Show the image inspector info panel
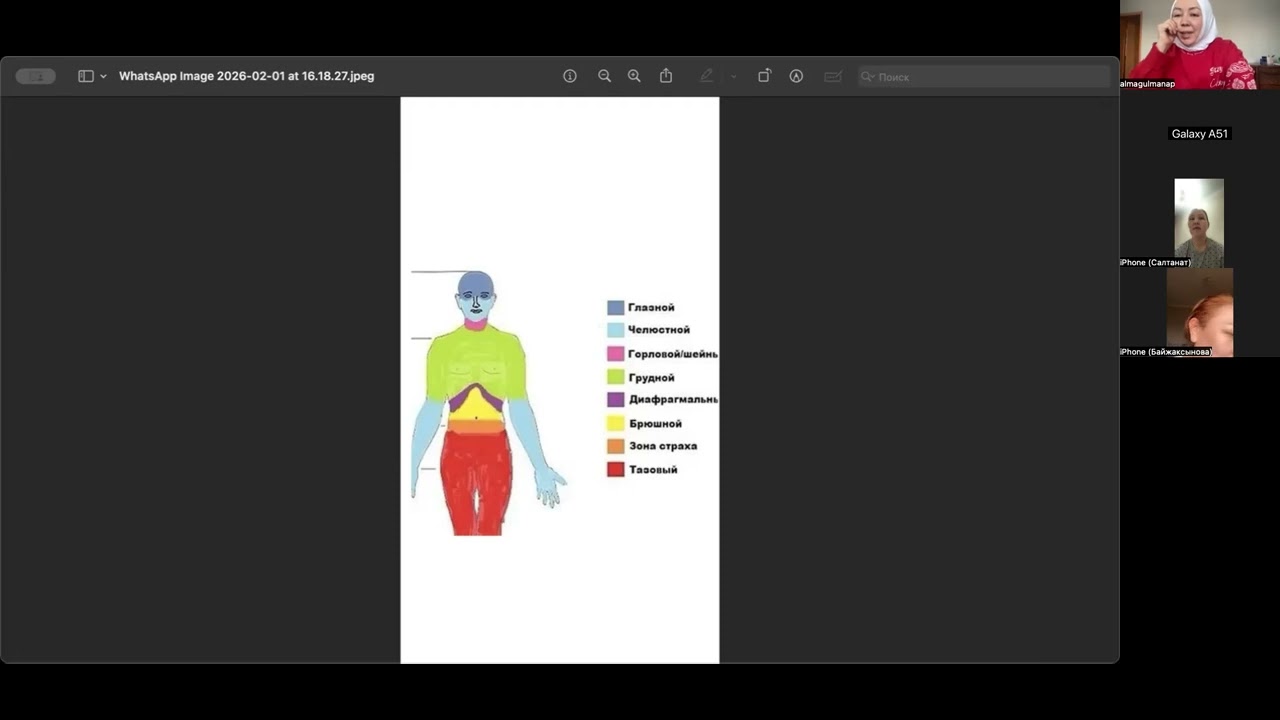 (570, 76)
